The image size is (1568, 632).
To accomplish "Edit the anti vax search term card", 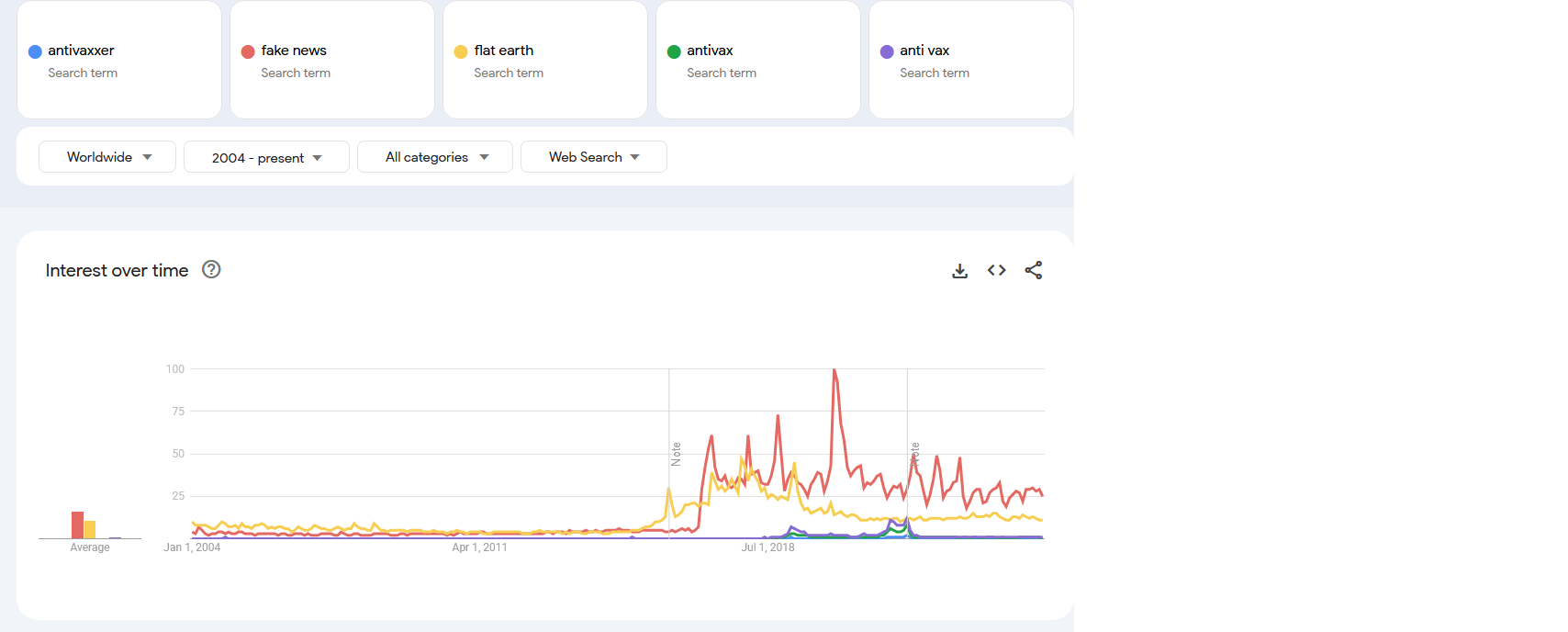I will [971, 60].
